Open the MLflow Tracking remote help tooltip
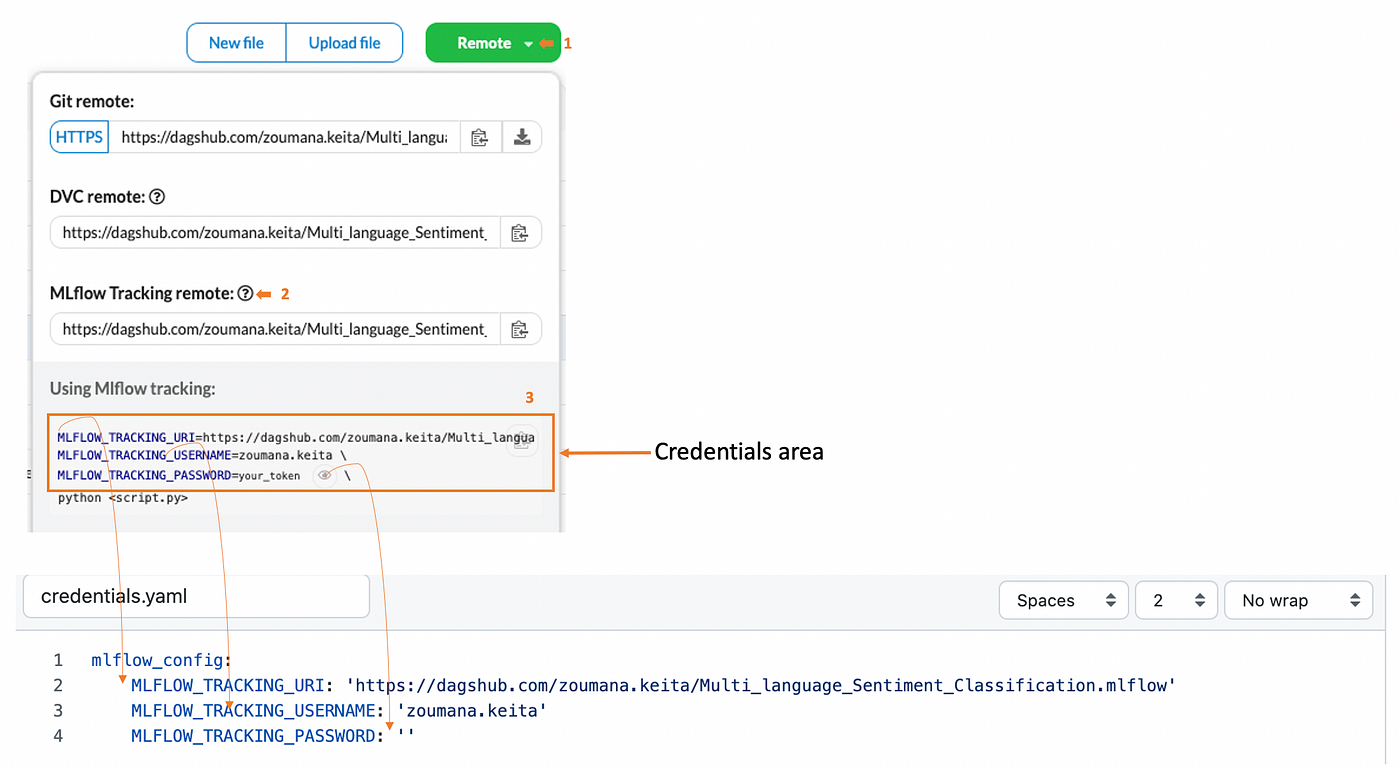 pyautogui.click(x=246, y=293)
